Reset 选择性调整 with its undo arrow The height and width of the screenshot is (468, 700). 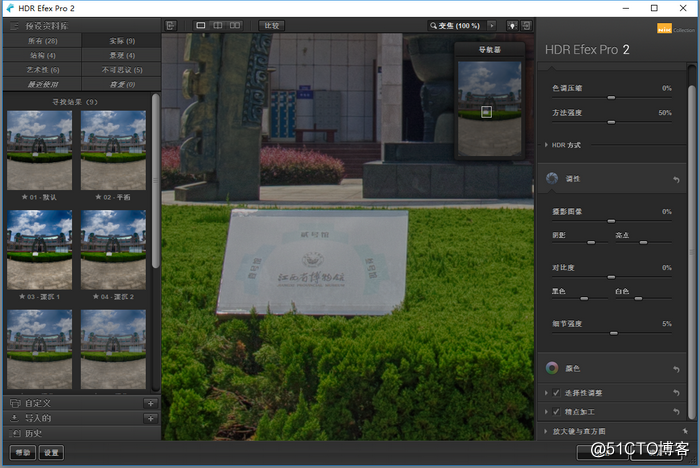676,393
